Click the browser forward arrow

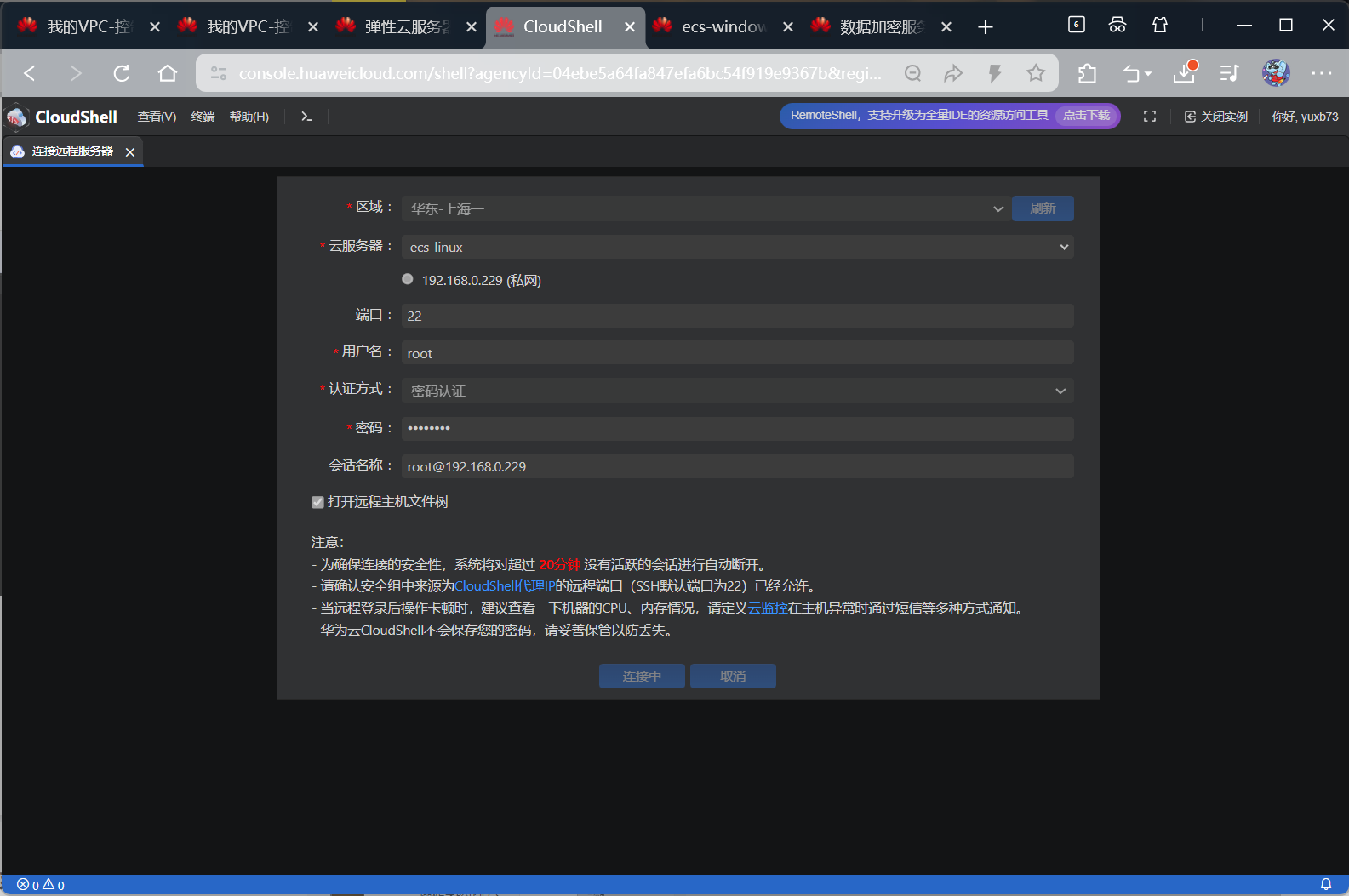pyautogui.click(x=76, y=73)
